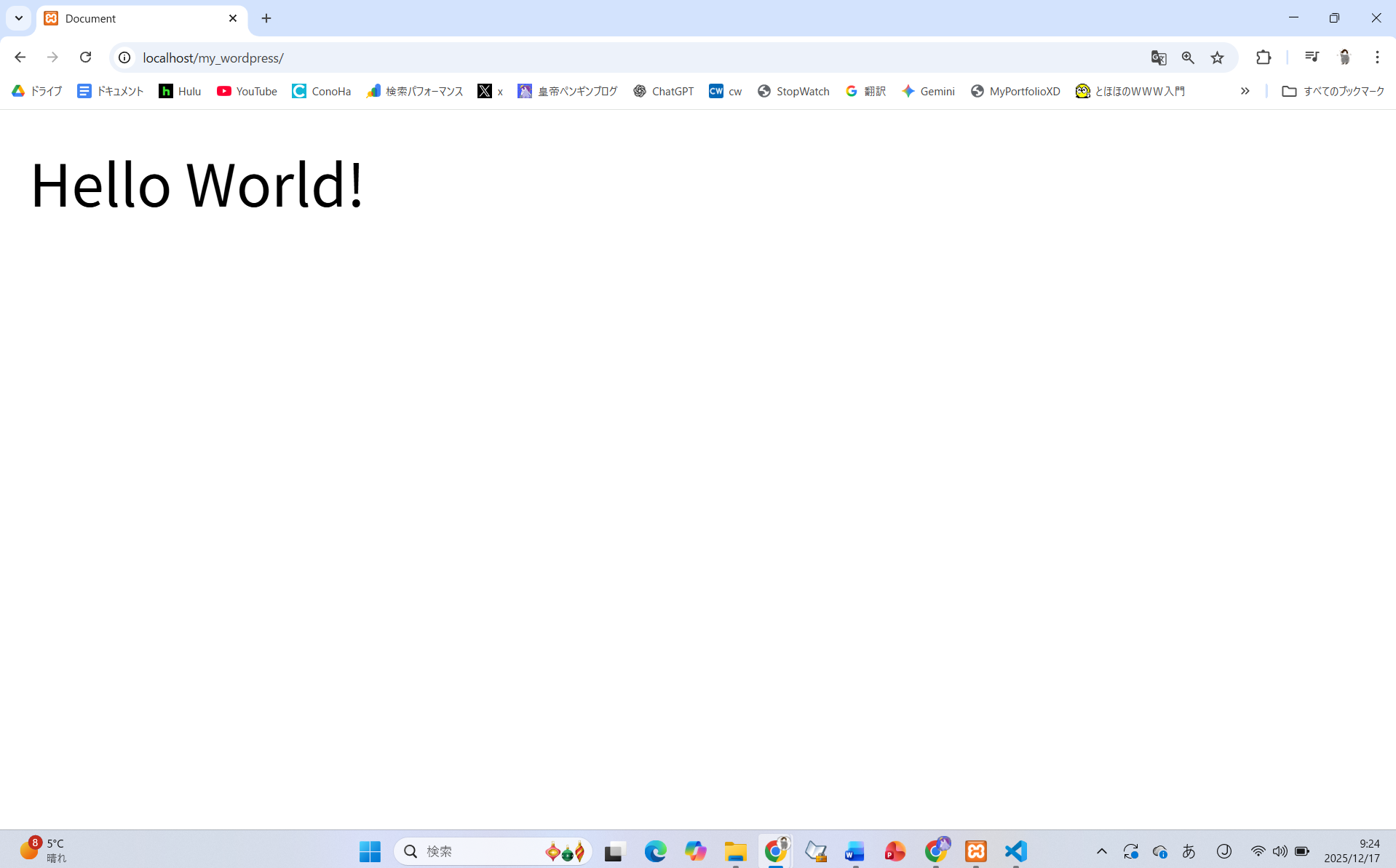Expand the tab search dropdown arrow
This screenshot has width=1396, height=868.
pyautogui.click(x=19, y=18)
